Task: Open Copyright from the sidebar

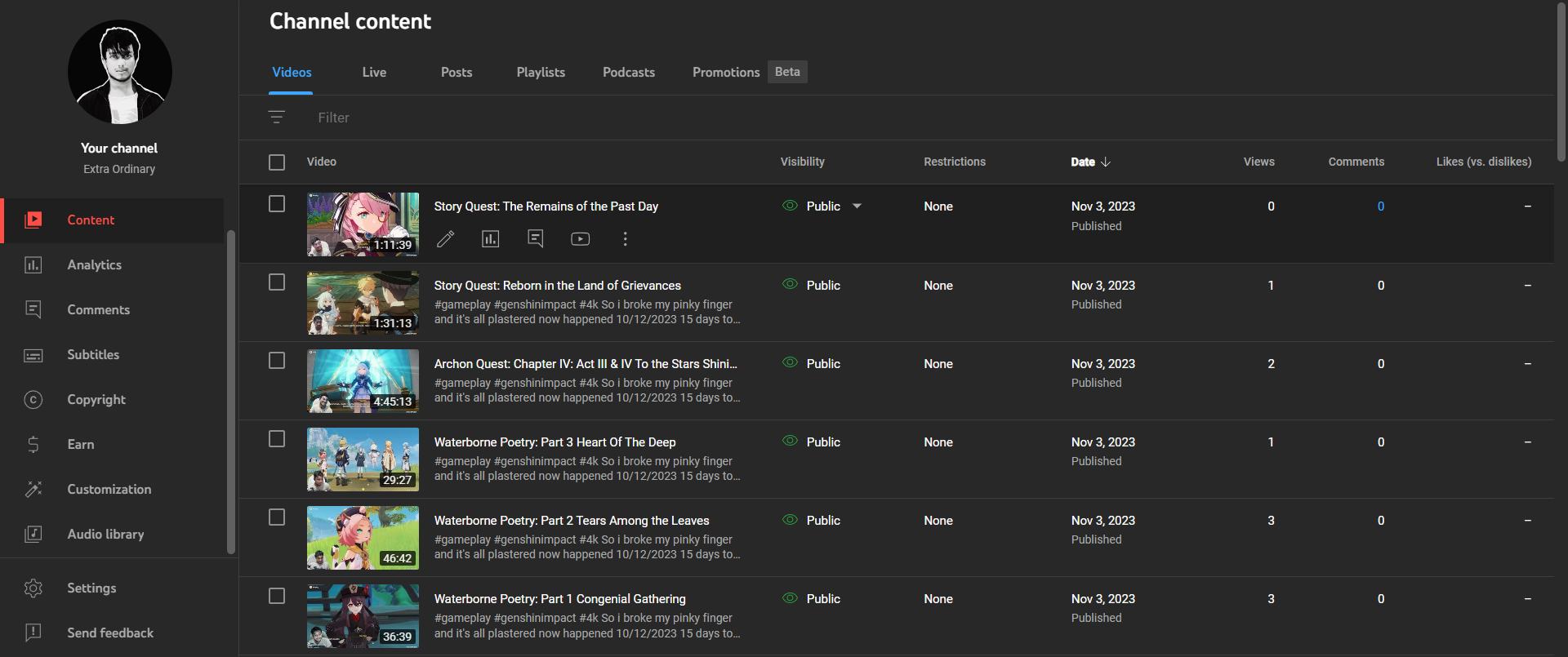Action: [x=96, y=399]
